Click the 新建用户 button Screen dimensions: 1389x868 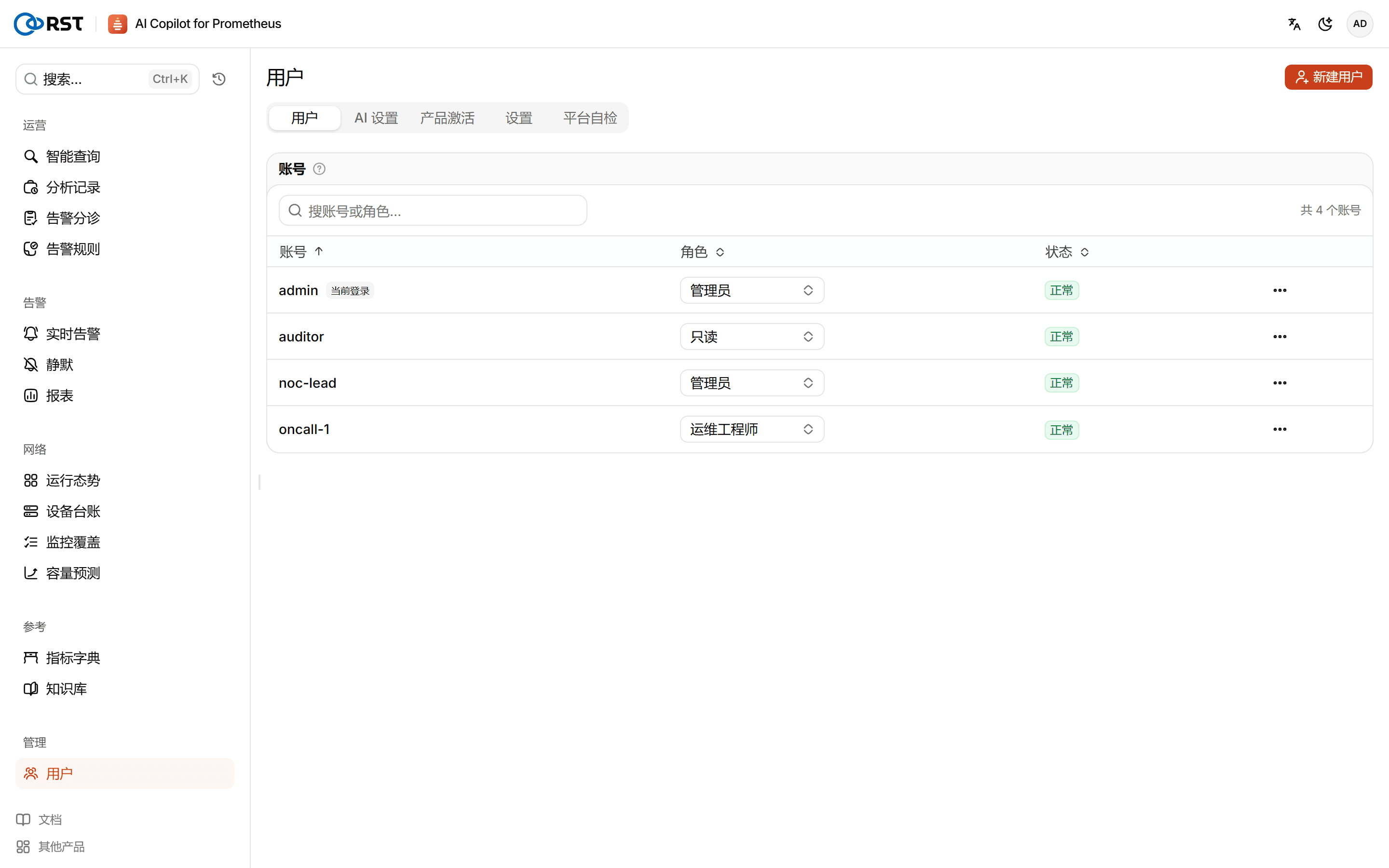[x=1328, y=77]
